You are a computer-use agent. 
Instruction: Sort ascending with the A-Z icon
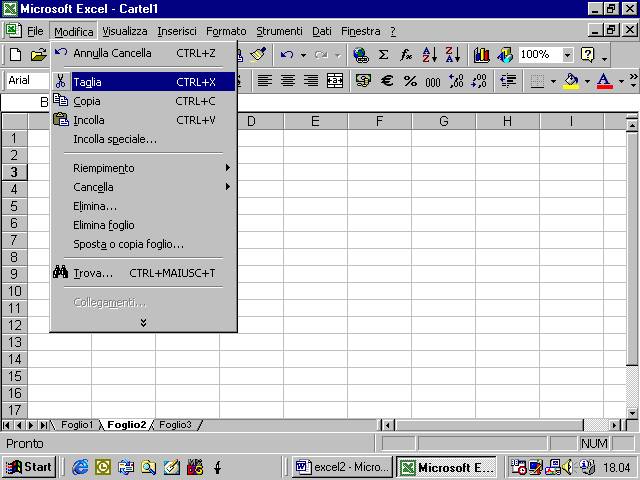coord(430,54)
